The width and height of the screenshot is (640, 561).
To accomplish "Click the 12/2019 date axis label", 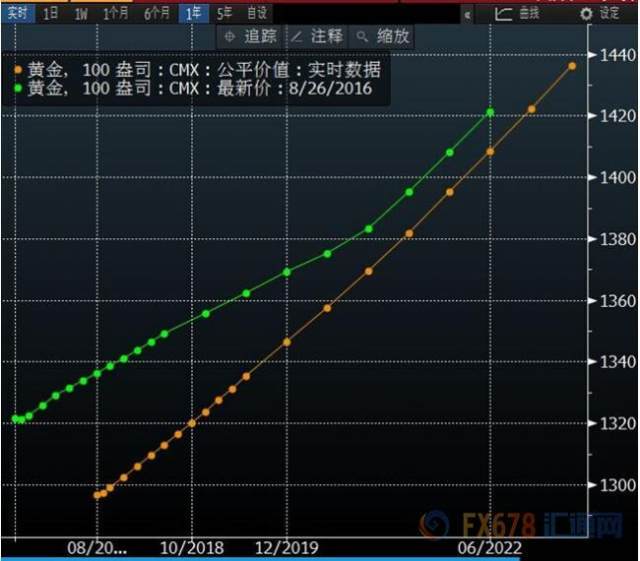I will click(x=287, y=548).
